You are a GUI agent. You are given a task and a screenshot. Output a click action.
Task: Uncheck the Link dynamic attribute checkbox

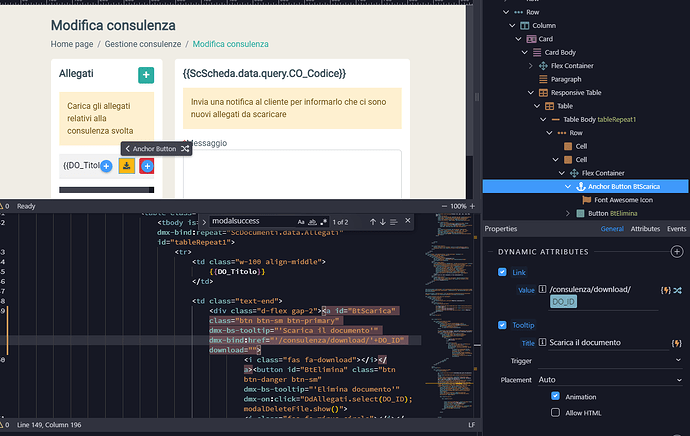502,272
